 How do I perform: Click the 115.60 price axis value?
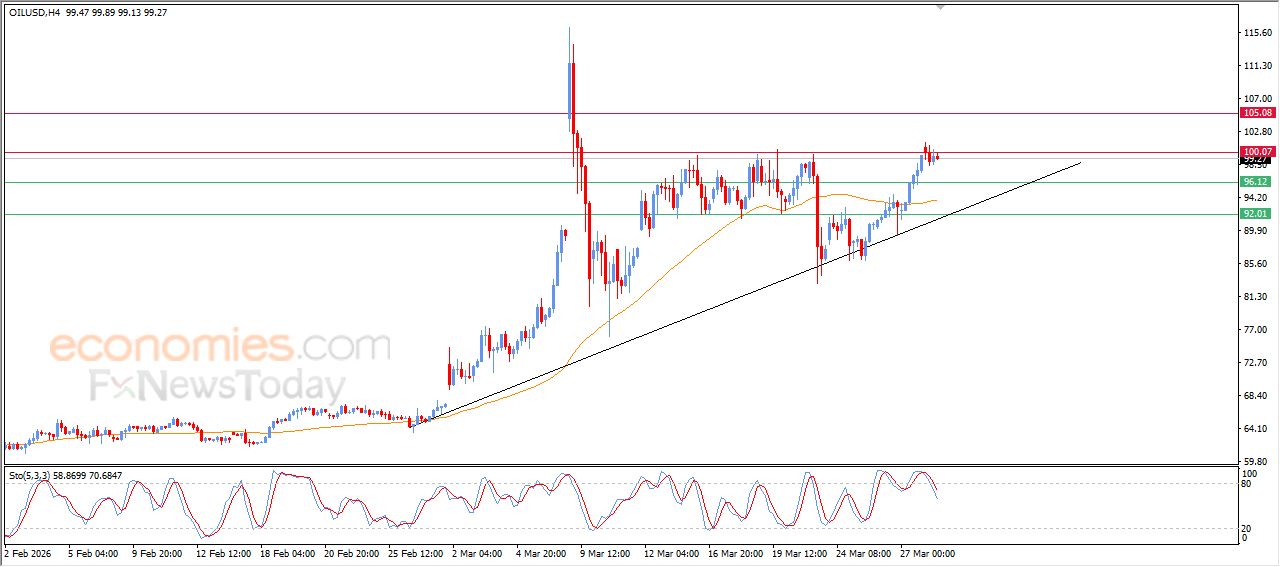coord(1255,33)
